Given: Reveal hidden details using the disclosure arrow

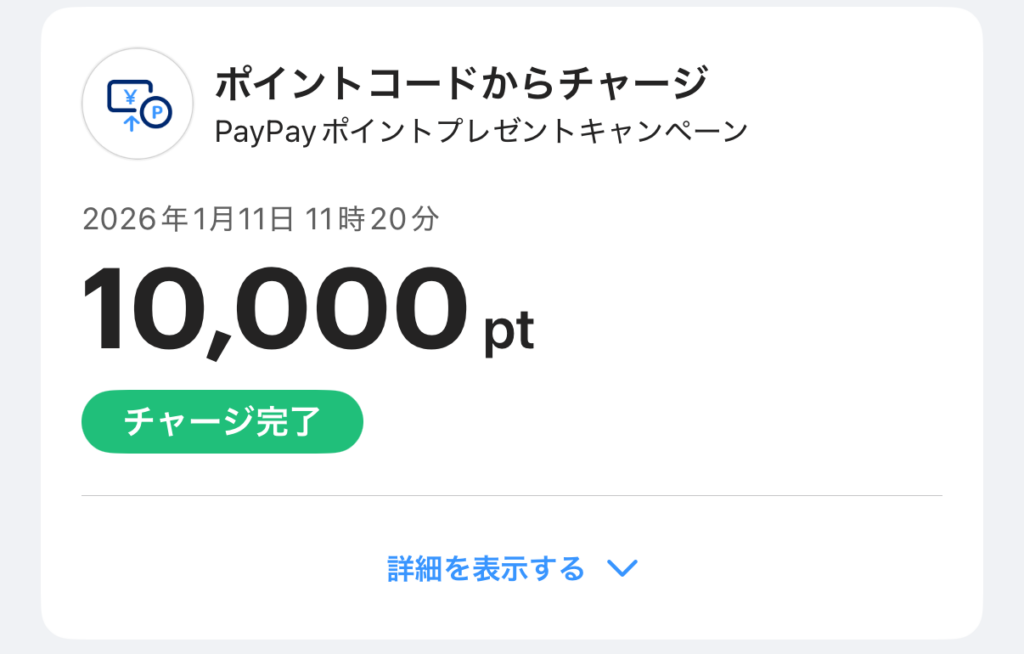Looking at the screenshot, I should (623, 567).
